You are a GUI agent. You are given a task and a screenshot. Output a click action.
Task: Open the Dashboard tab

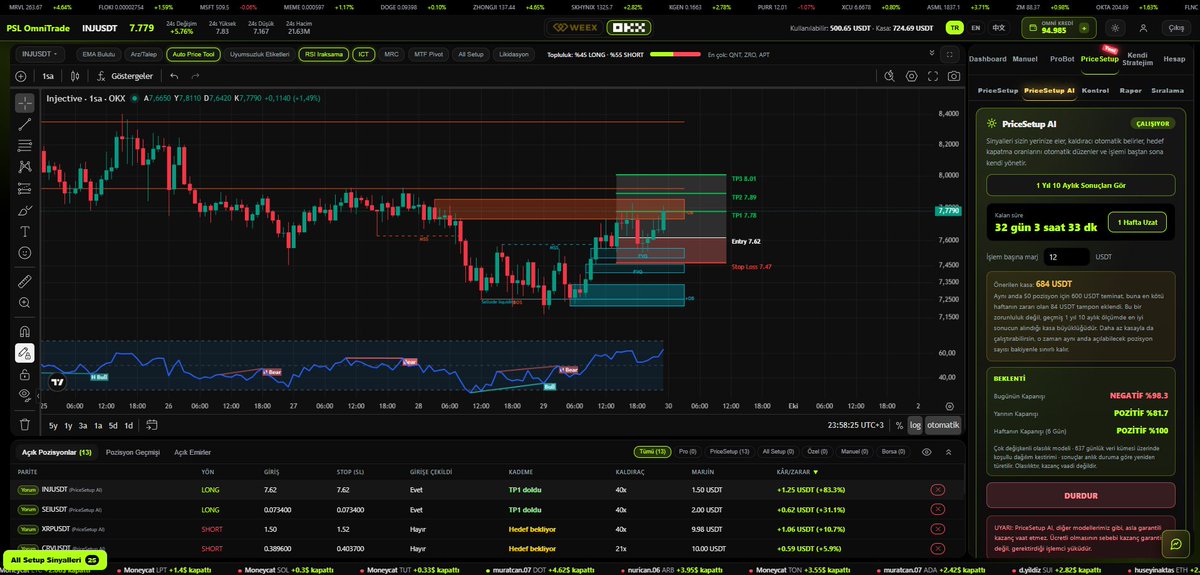pos(987,59)
